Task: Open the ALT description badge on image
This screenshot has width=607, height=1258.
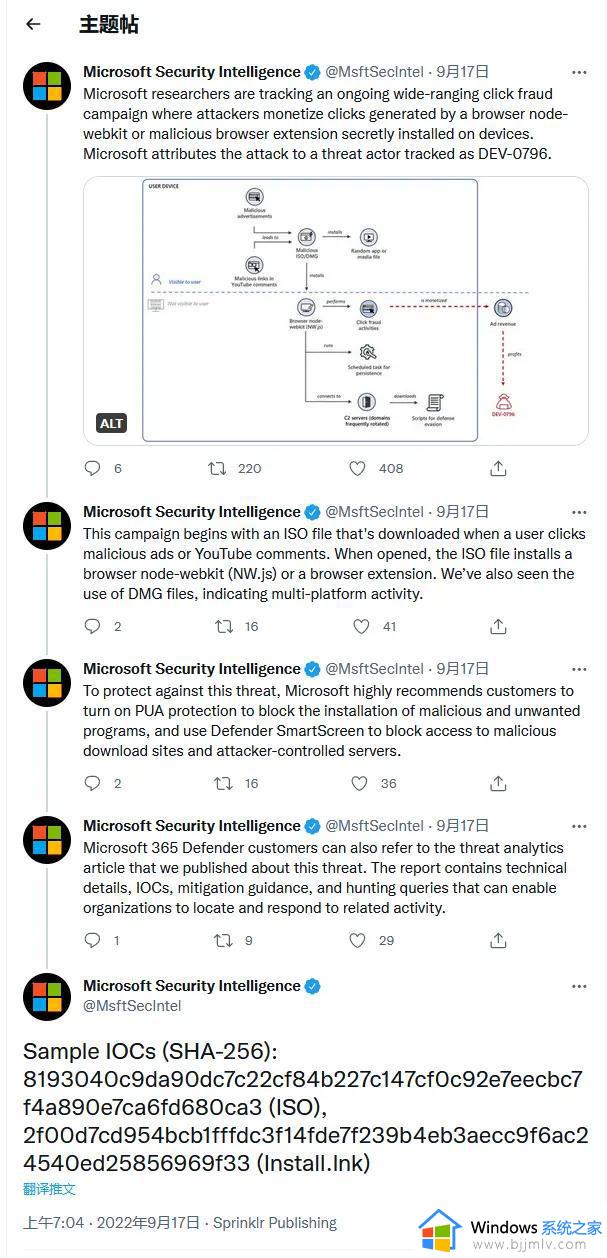Action: [x=112, y=423]
